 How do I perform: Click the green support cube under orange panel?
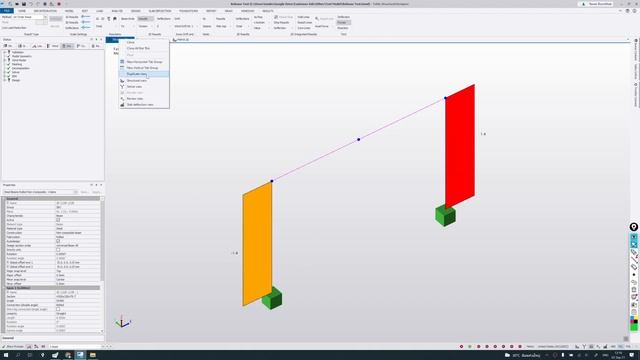coord(272,298)
